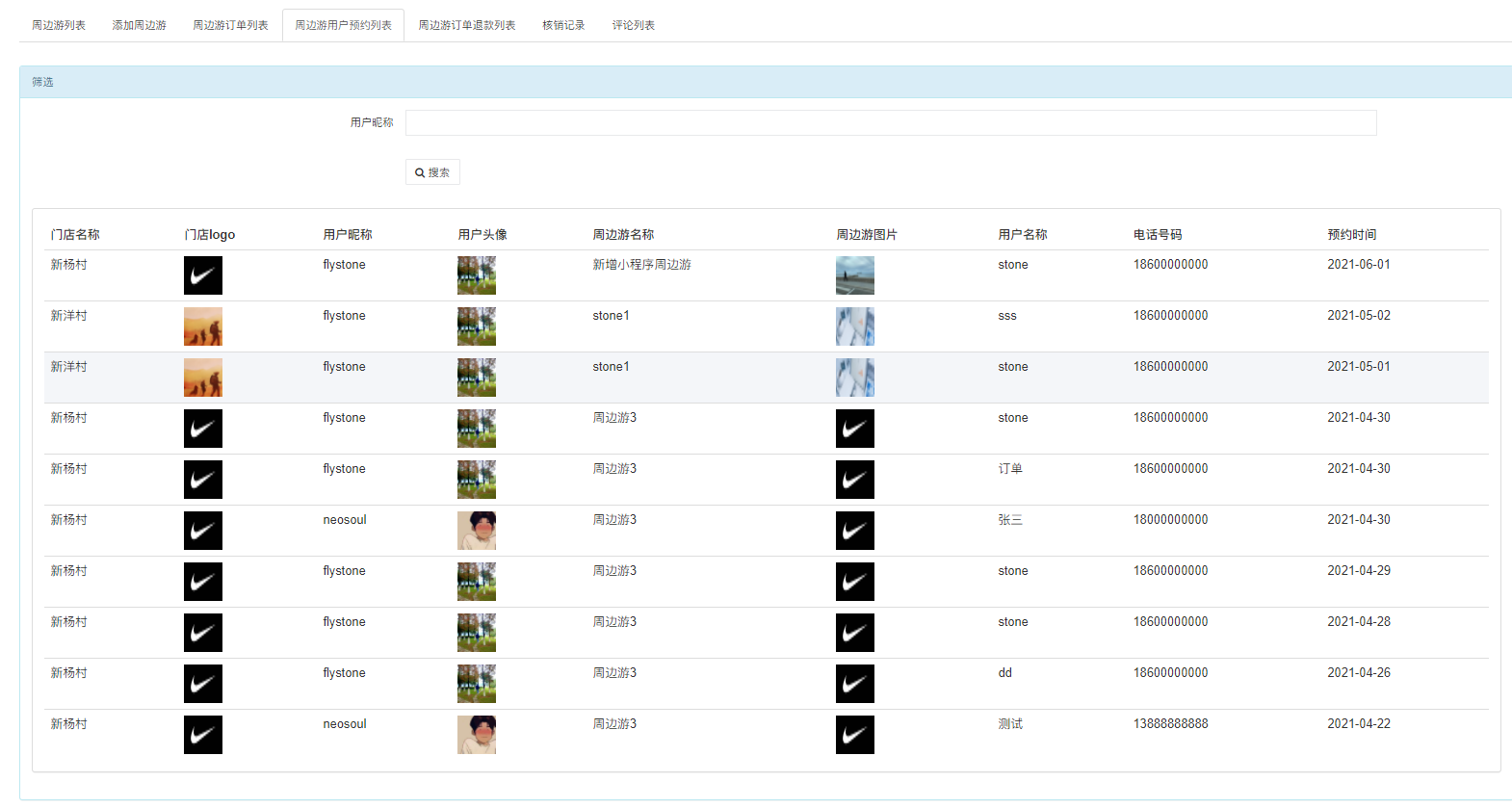Click store logo in 张三 row

click(x=203, y=531)
